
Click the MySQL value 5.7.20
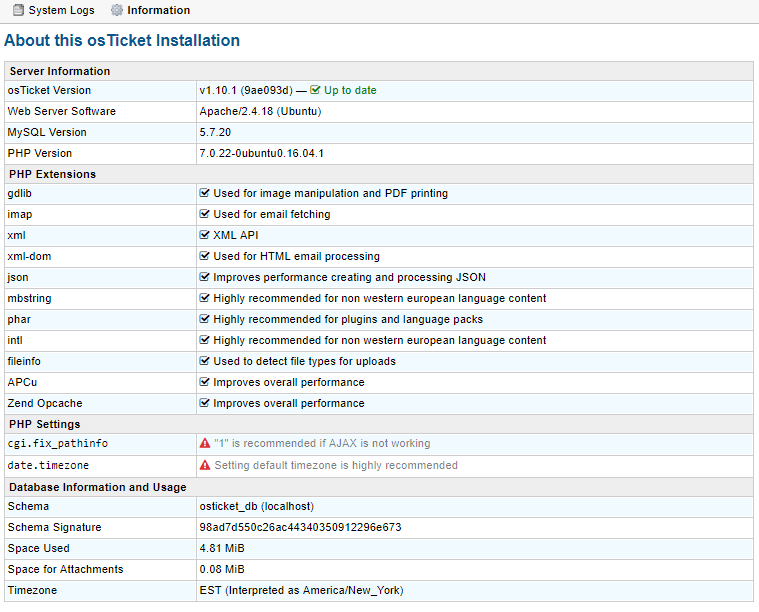[x=215, y=132]
